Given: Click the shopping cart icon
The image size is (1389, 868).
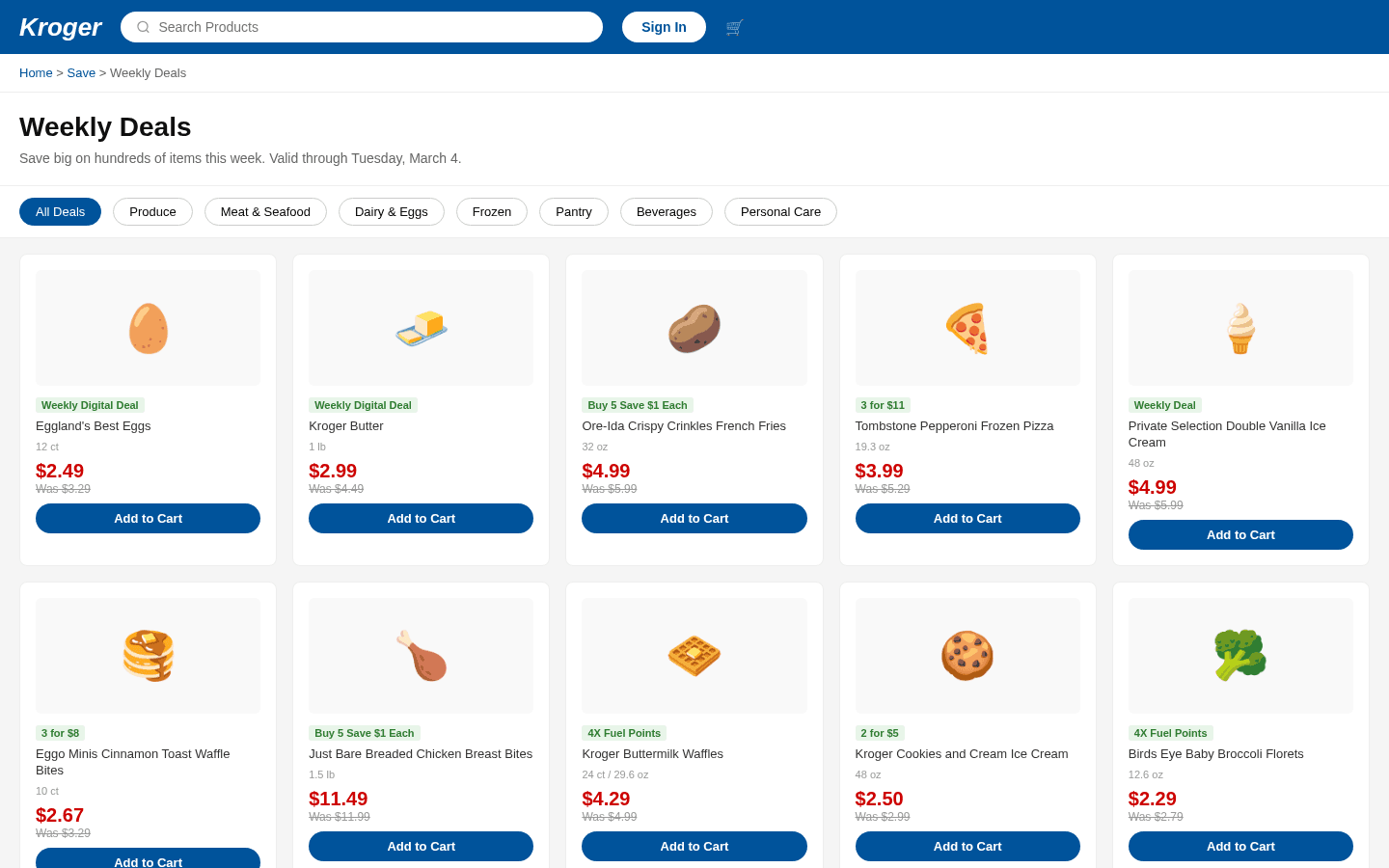Looking at the screenshot, I should pyautogui.click(x=733, y=27).
